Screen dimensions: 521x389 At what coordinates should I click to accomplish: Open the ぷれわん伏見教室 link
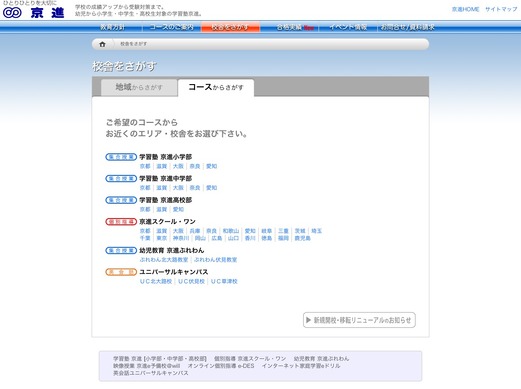(215, 260)
